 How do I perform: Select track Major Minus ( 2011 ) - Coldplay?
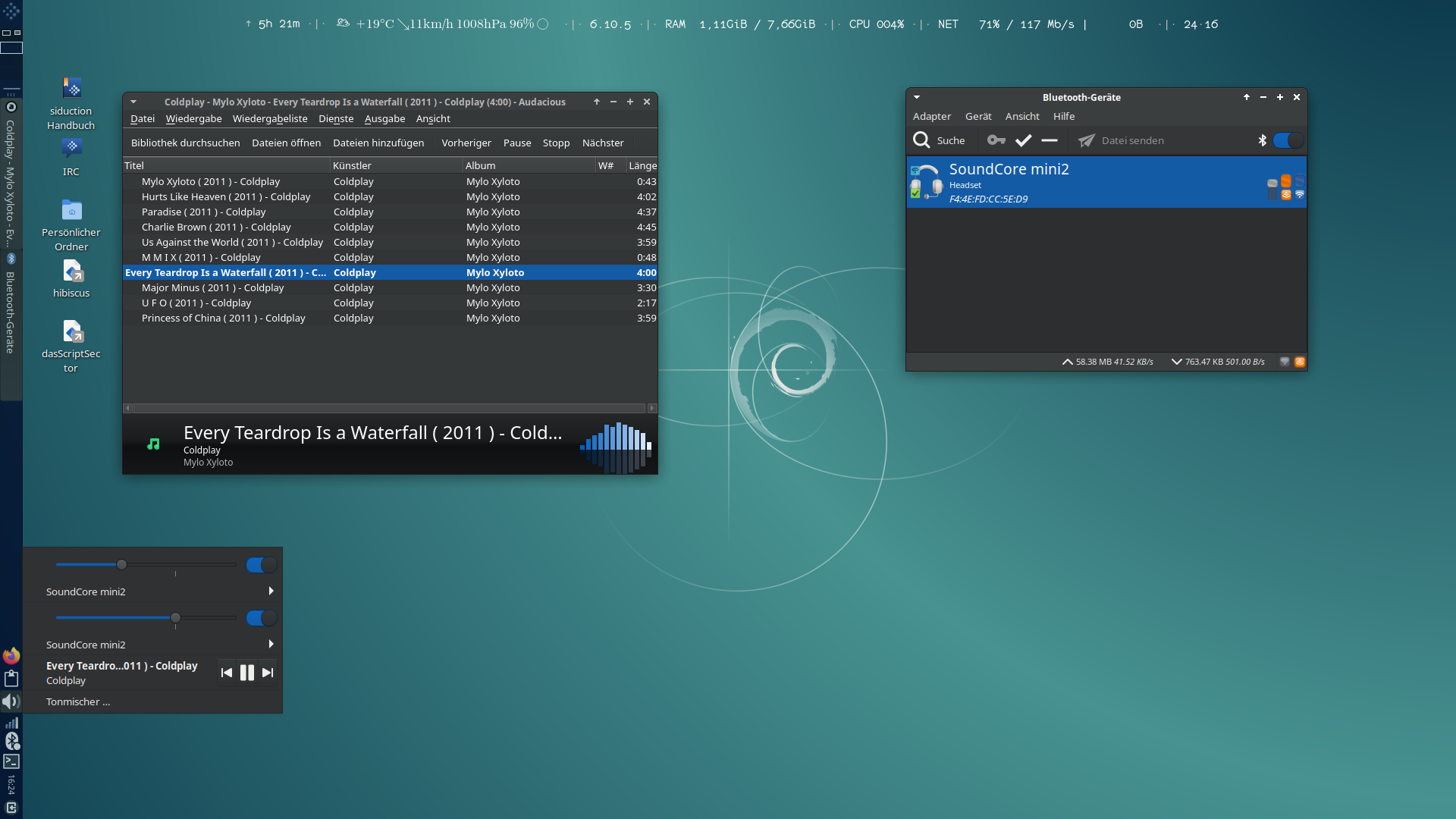pyautogui.click(x=390, y=287)
